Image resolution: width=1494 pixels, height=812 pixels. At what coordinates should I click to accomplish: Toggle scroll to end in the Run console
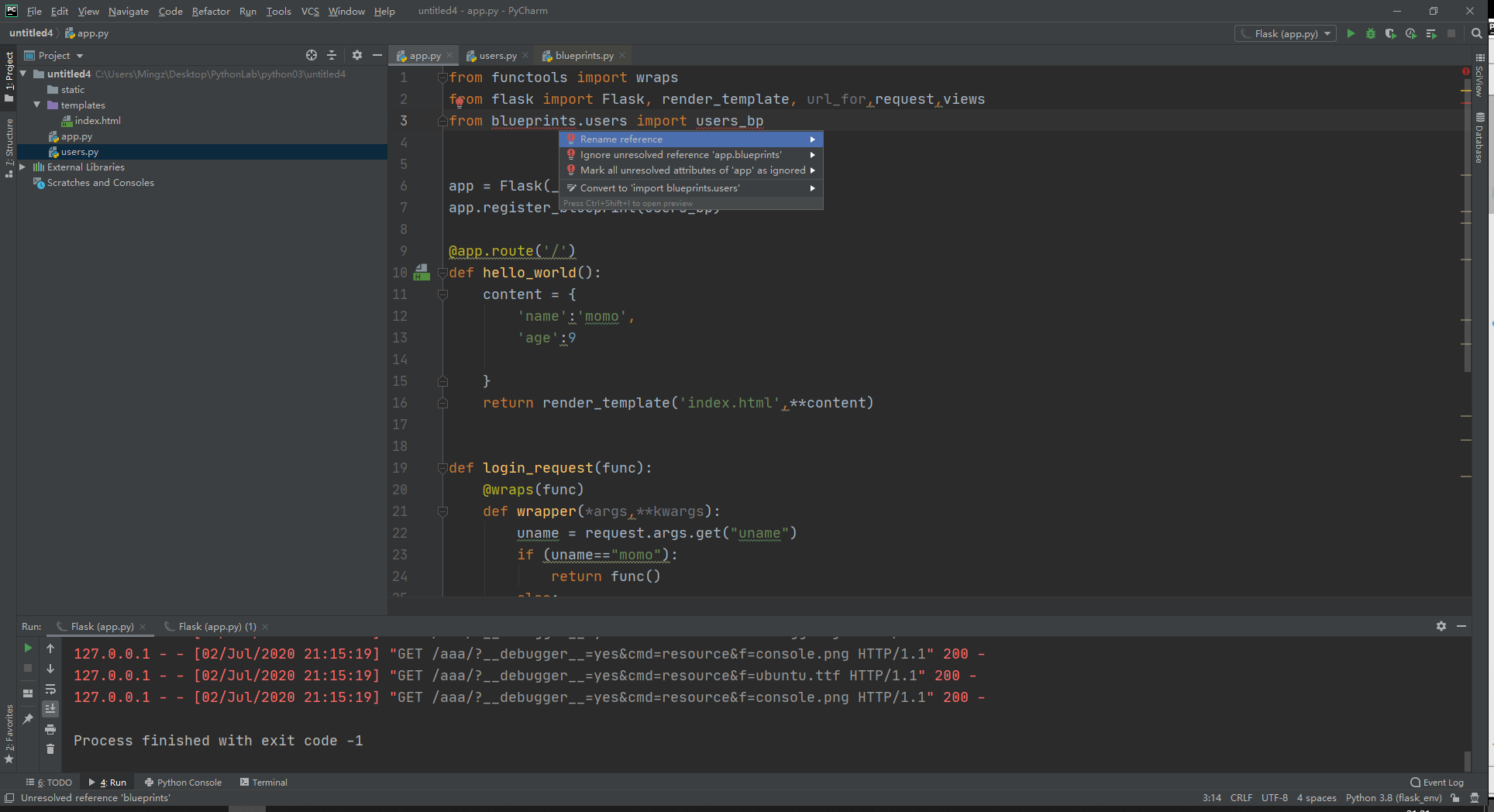coord(50,709)
